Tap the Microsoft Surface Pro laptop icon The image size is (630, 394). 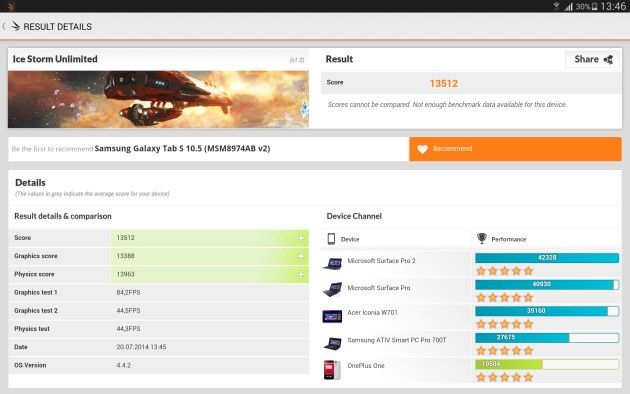tap(333, 290)
